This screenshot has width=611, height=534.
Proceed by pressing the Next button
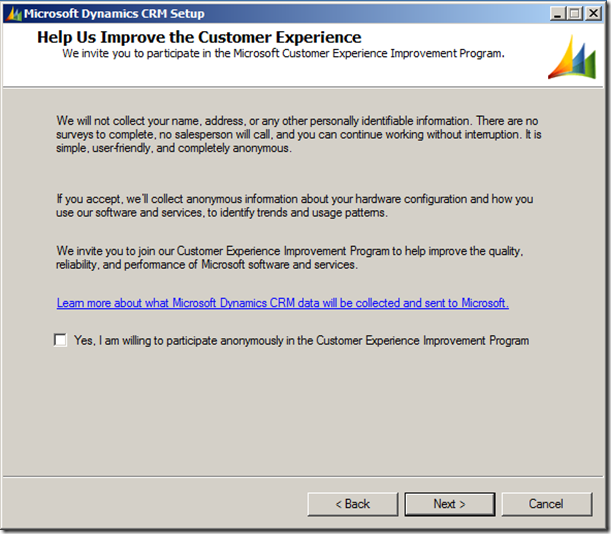pos(449,504)
